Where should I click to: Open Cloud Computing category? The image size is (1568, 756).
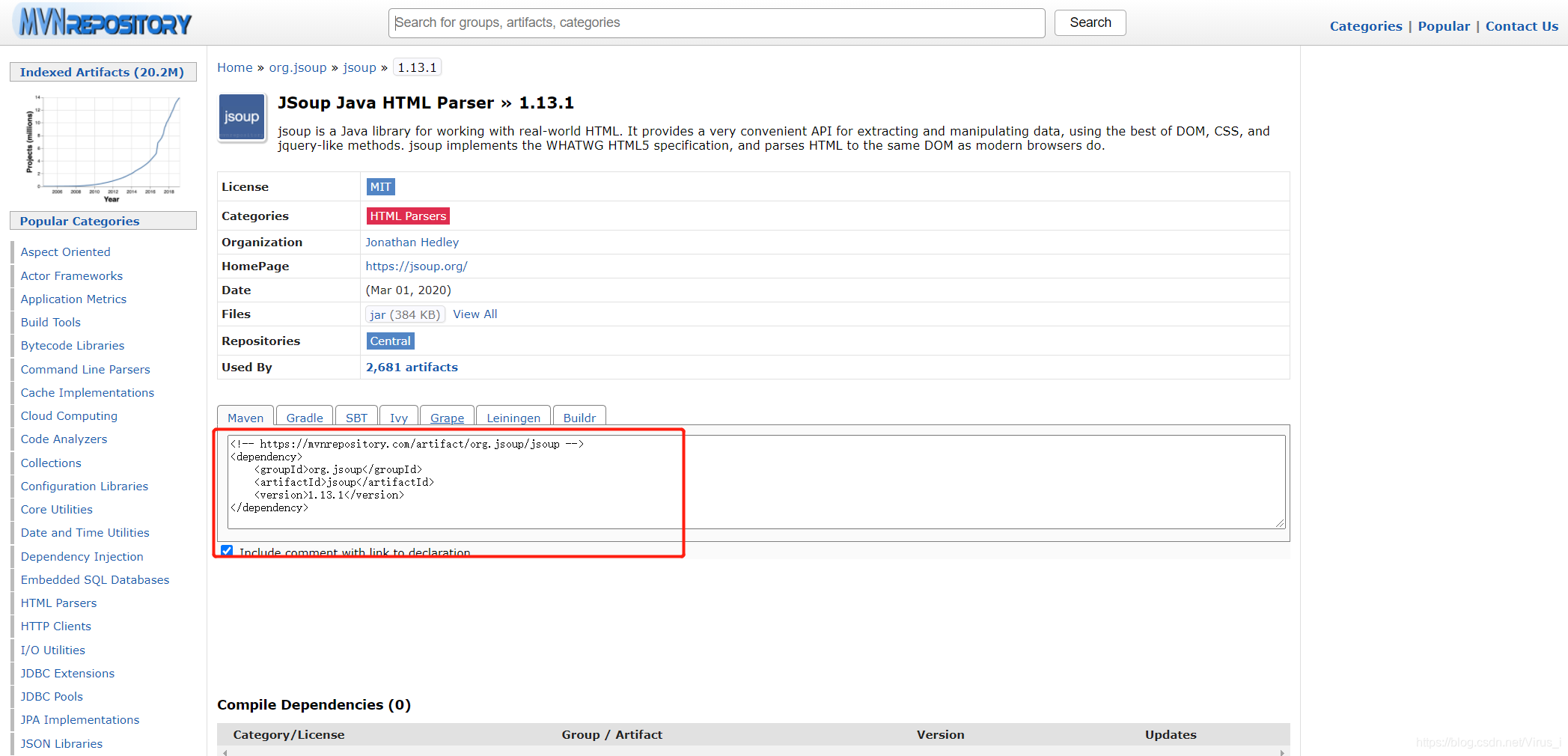[x=69, y=416]
